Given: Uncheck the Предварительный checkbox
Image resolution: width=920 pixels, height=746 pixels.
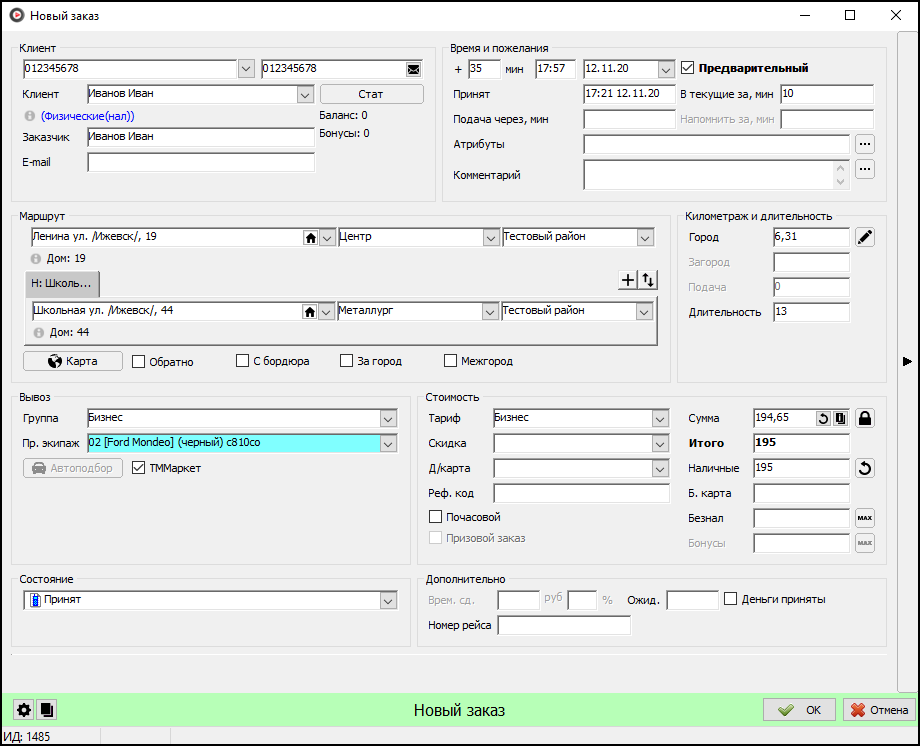Looking at the screenshot, I should tap(688, 69).
